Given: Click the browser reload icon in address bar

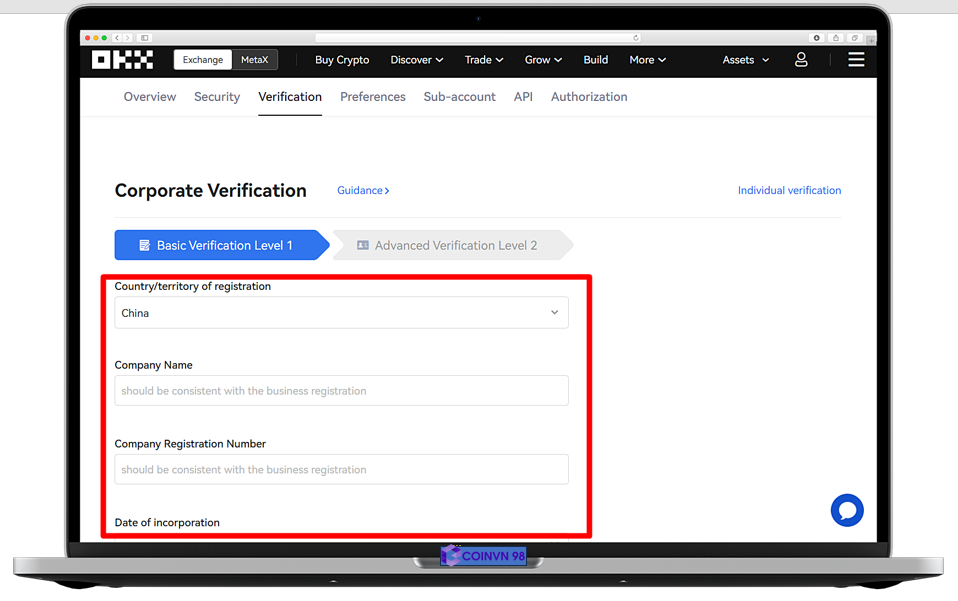Looking at the screenshot, I should click(635, 38).
